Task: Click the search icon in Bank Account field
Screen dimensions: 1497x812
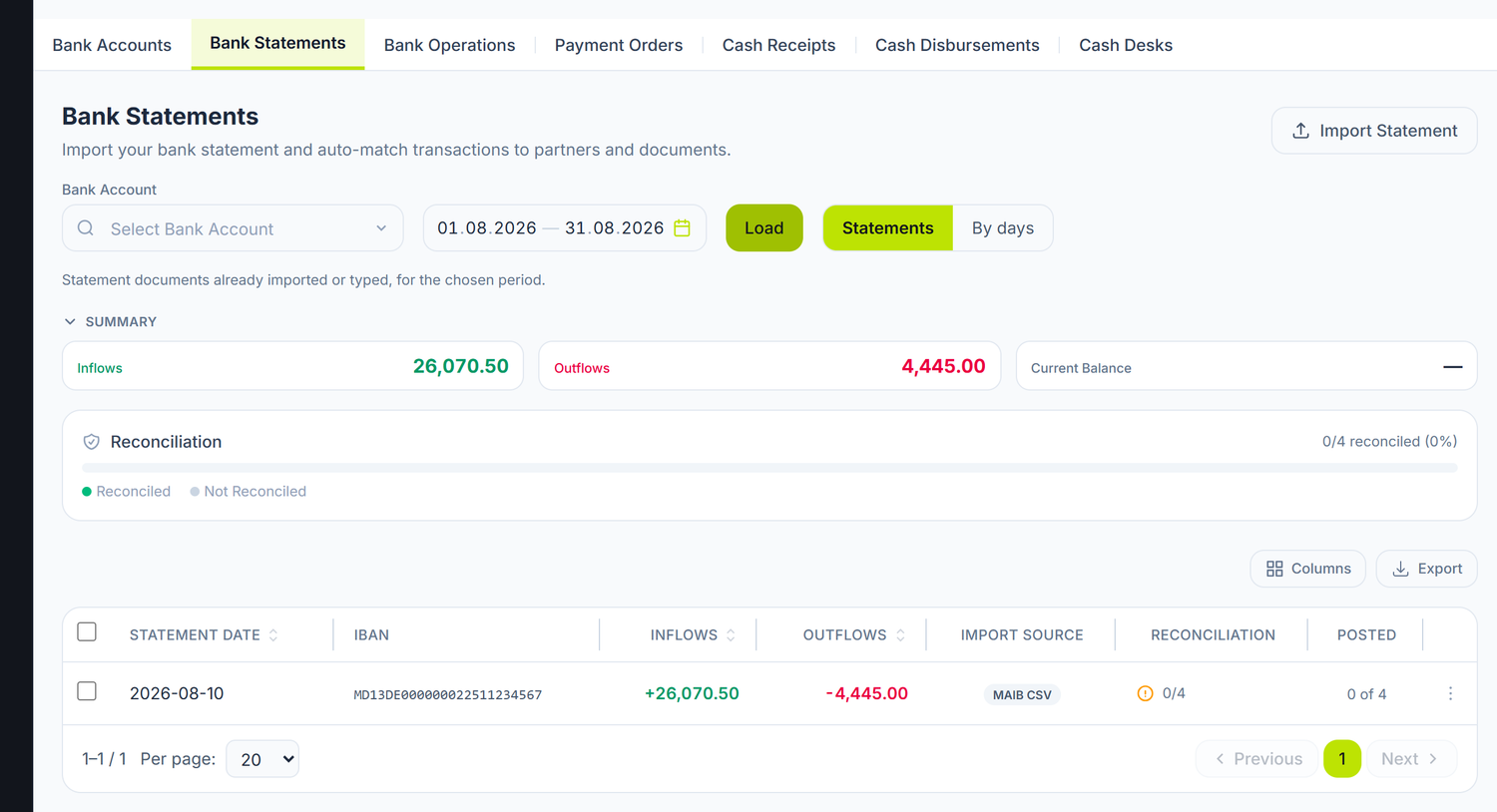Action: pyautogui.click(x=86, y=228)
